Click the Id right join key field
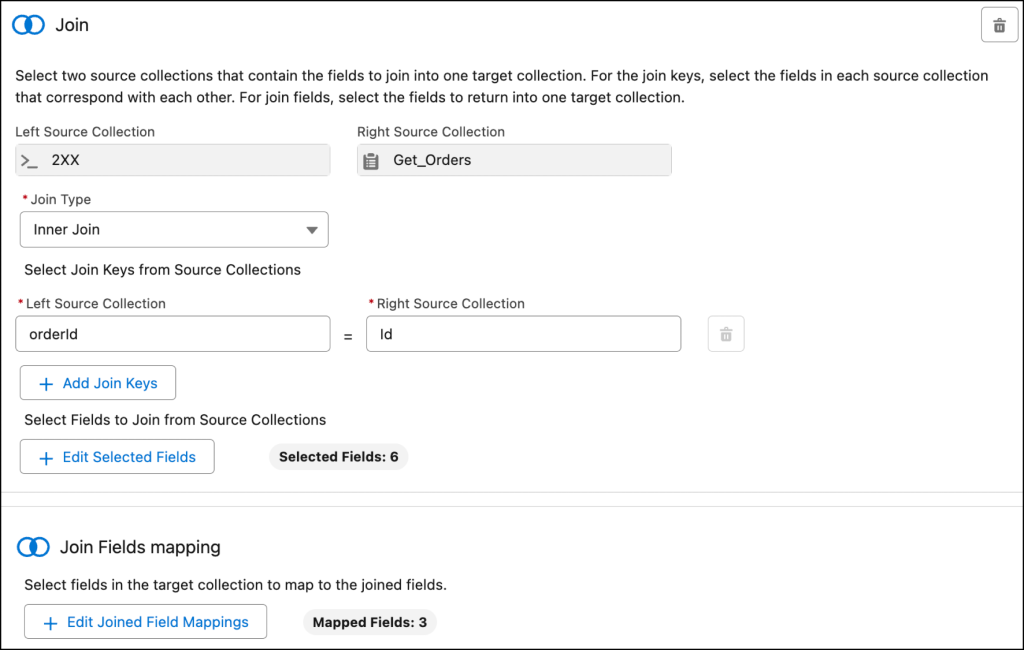This screenshot has height=650, width=1024. coord(523,335)
